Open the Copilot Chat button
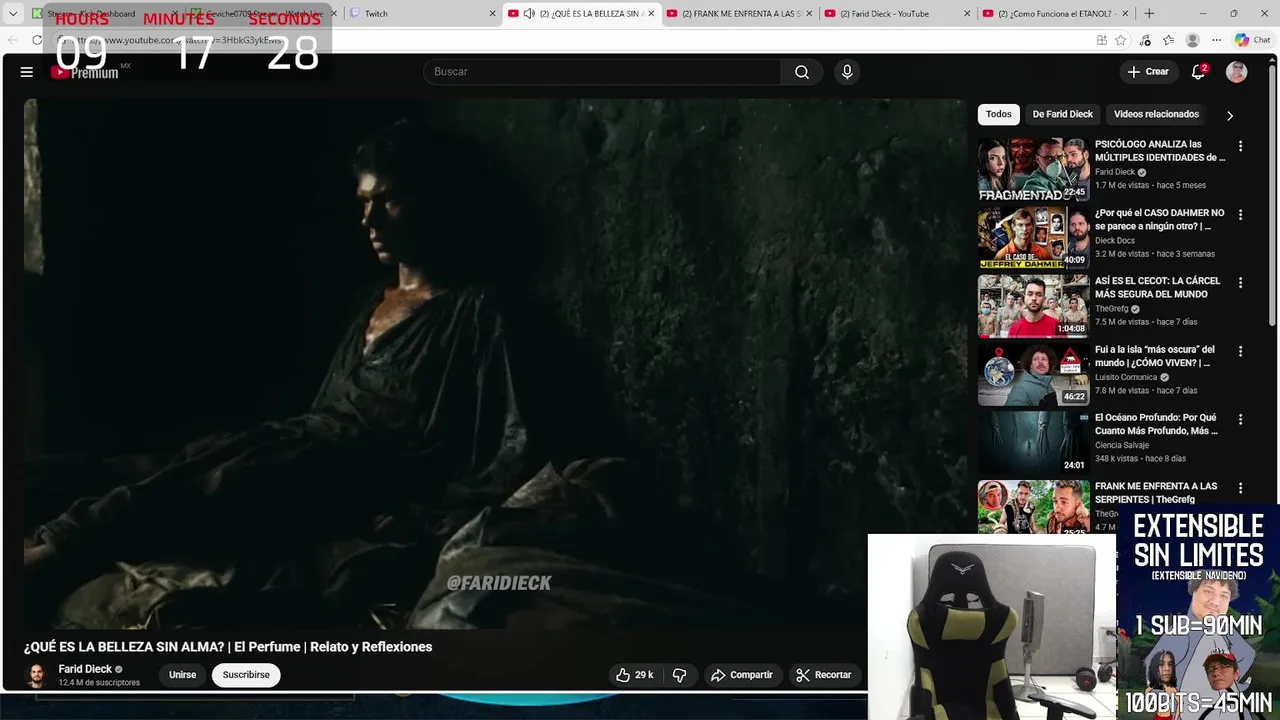This screenshot has height=720, width=1280. (x=1252, y=40)
